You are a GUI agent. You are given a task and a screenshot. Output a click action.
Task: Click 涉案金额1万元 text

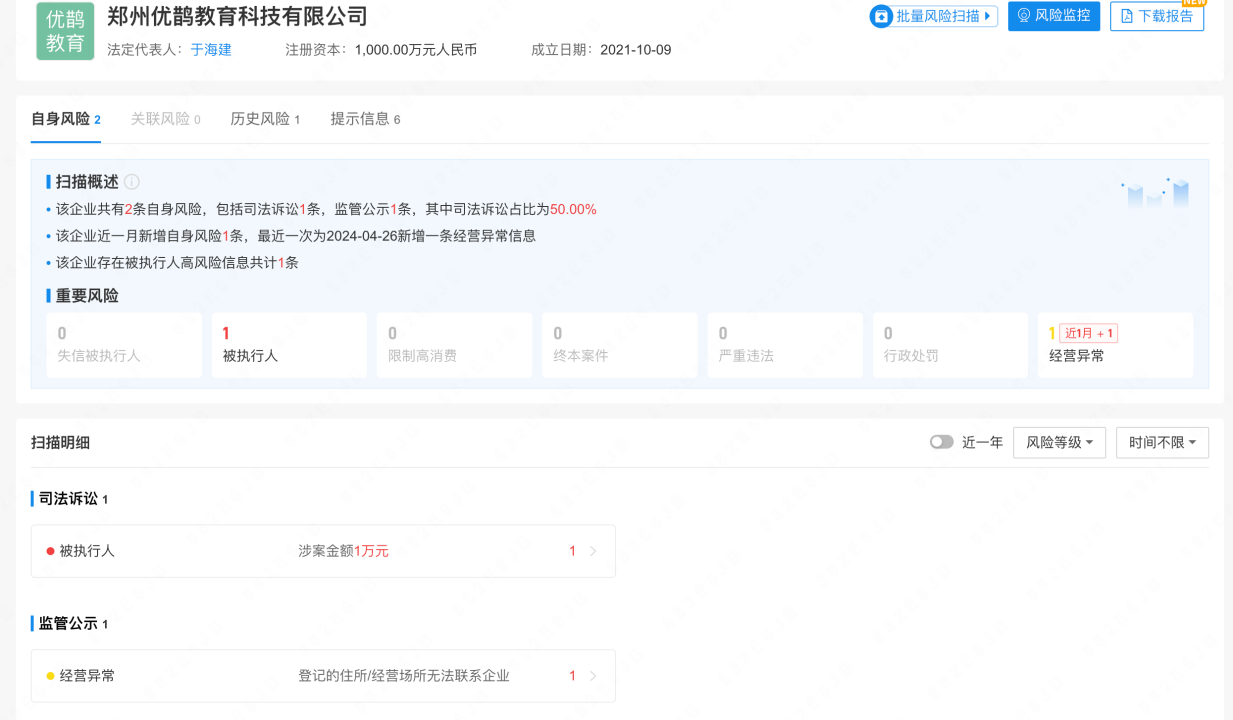[x=343, y=551]
